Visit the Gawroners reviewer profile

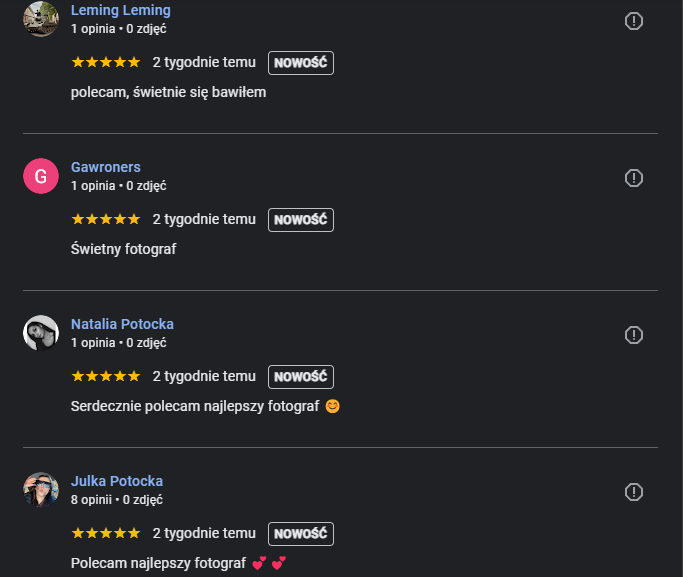(106, 167)
